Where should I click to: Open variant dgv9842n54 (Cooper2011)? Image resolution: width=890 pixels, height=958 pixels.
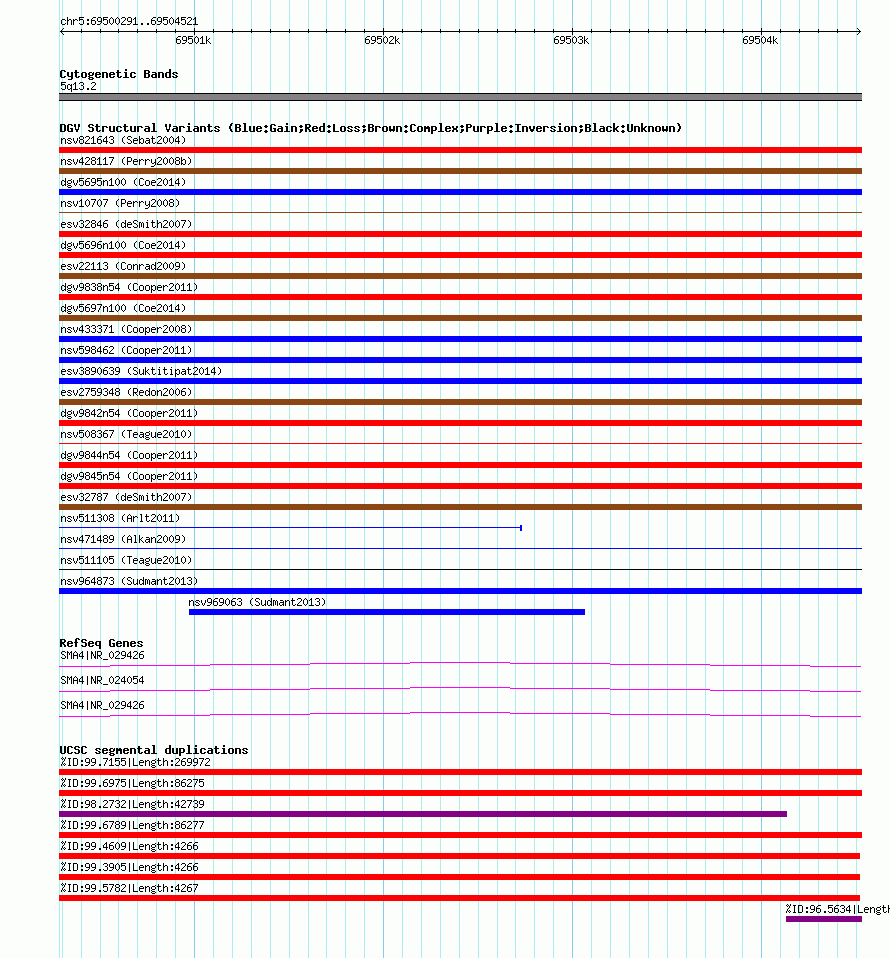[461, 423]
